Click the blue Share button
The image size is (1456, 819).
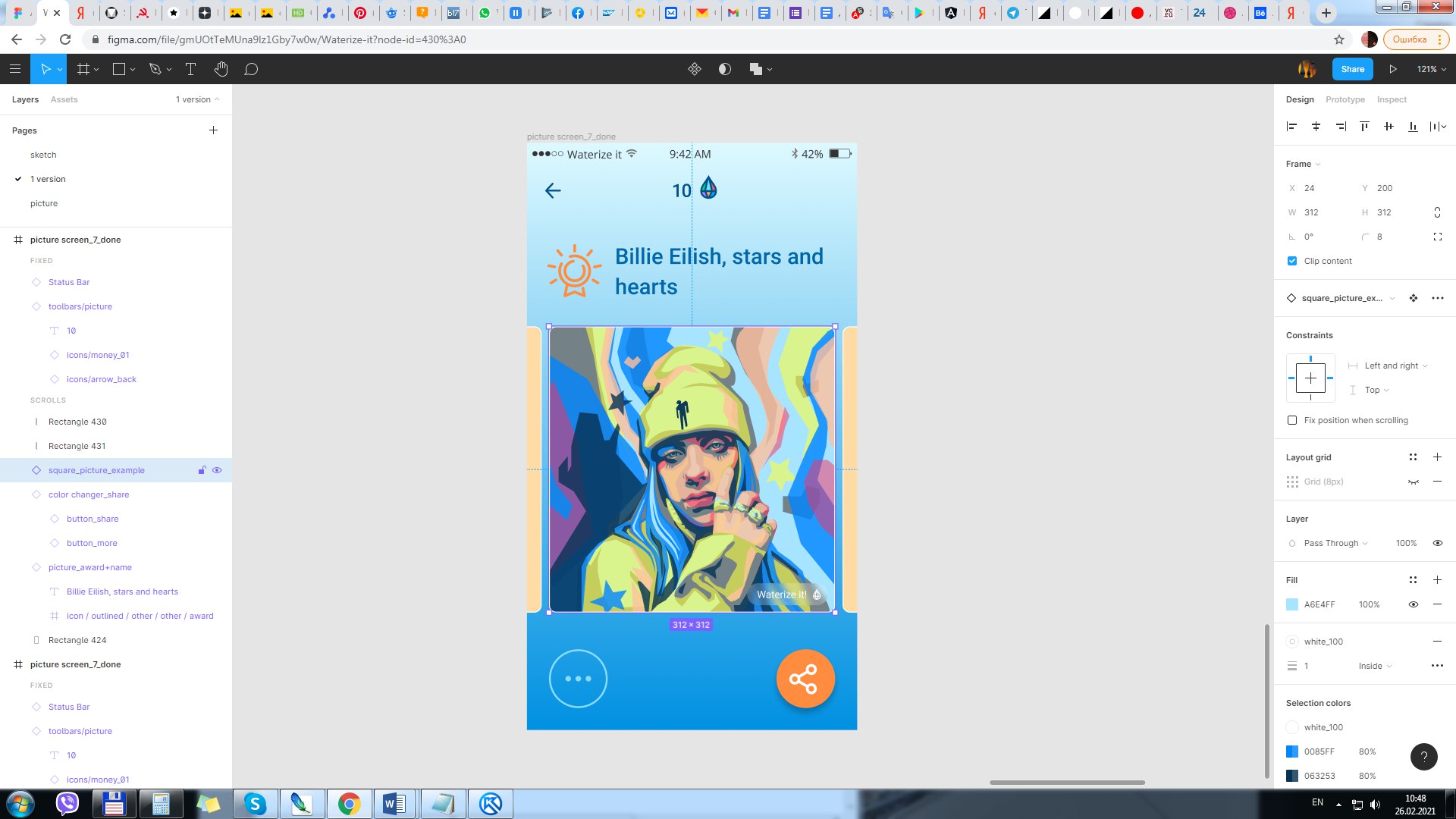pos(1352,69)
